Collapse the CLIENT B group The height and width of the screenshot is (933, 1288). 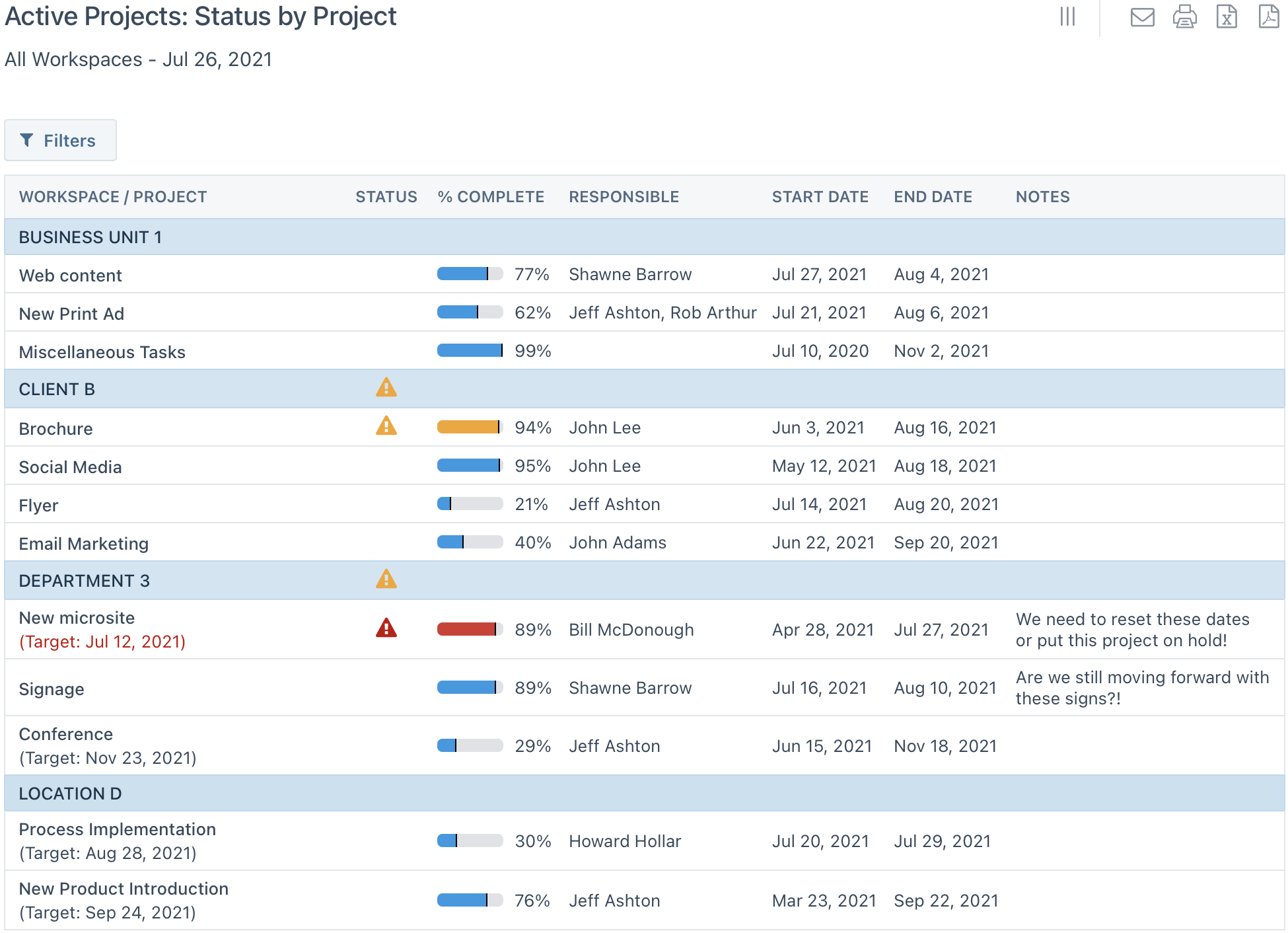[57, 389]
